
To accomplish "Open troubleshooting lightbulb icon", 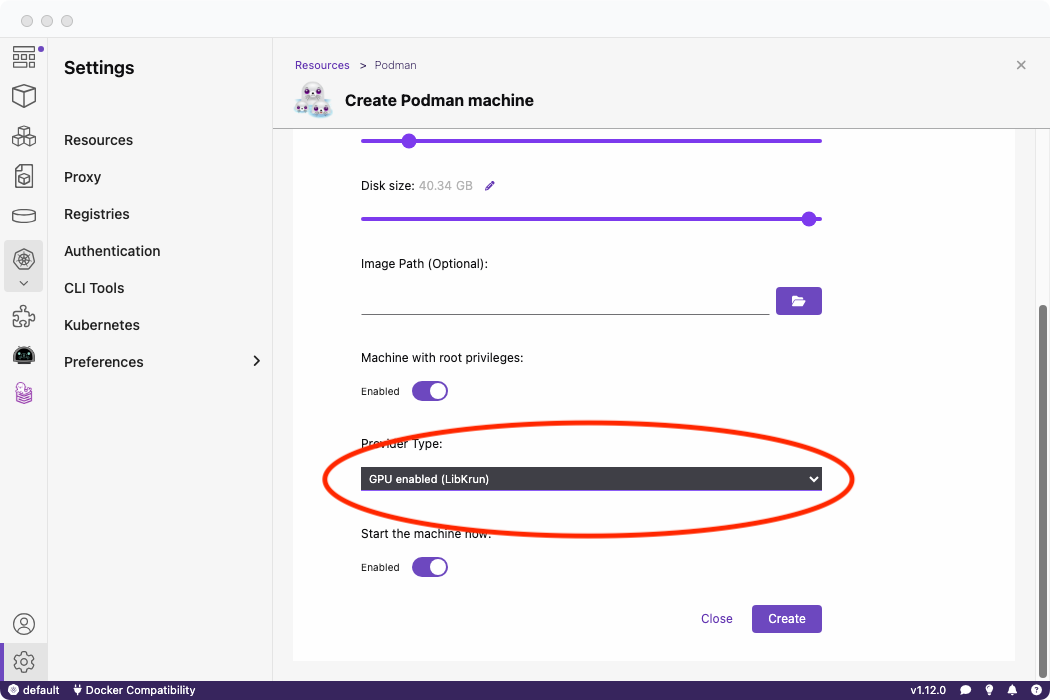I will pos(989,690).
